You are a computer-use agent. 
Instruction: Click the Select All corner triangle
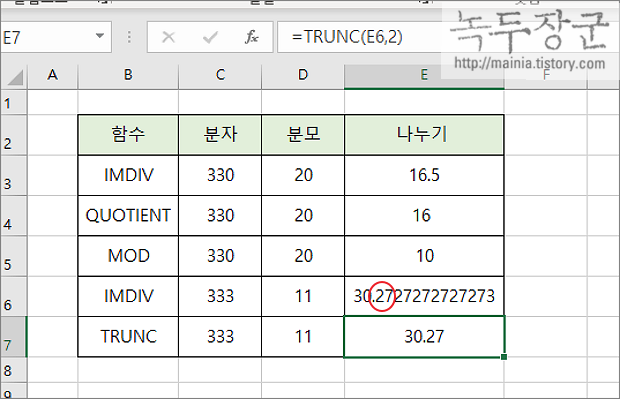[15, 77]
